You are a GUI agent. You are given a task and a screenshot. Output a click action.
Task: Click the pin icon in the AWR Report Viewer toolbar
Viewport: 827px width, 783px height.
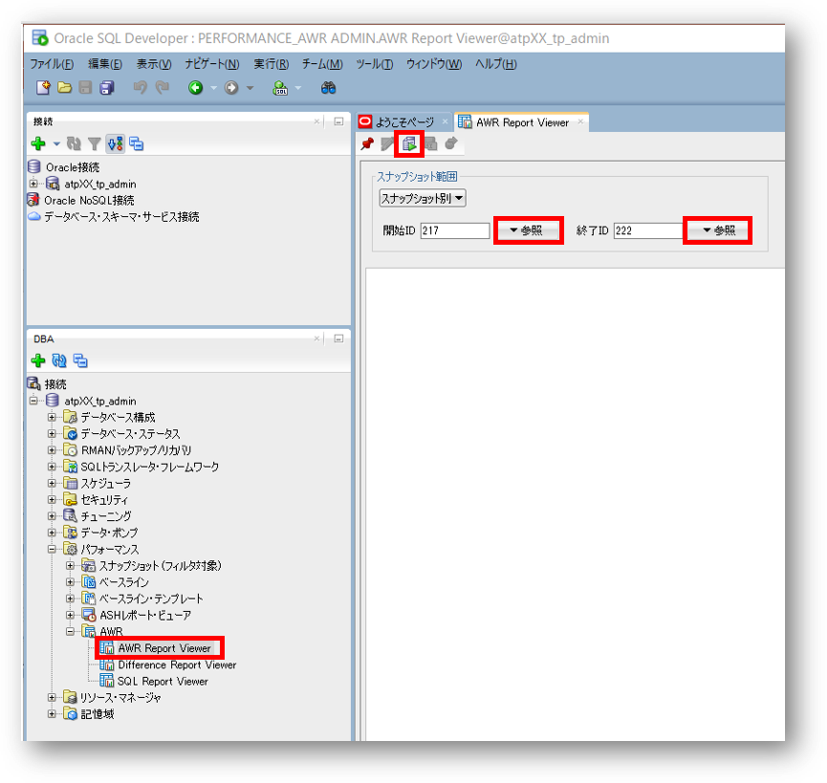pos(367,144)
